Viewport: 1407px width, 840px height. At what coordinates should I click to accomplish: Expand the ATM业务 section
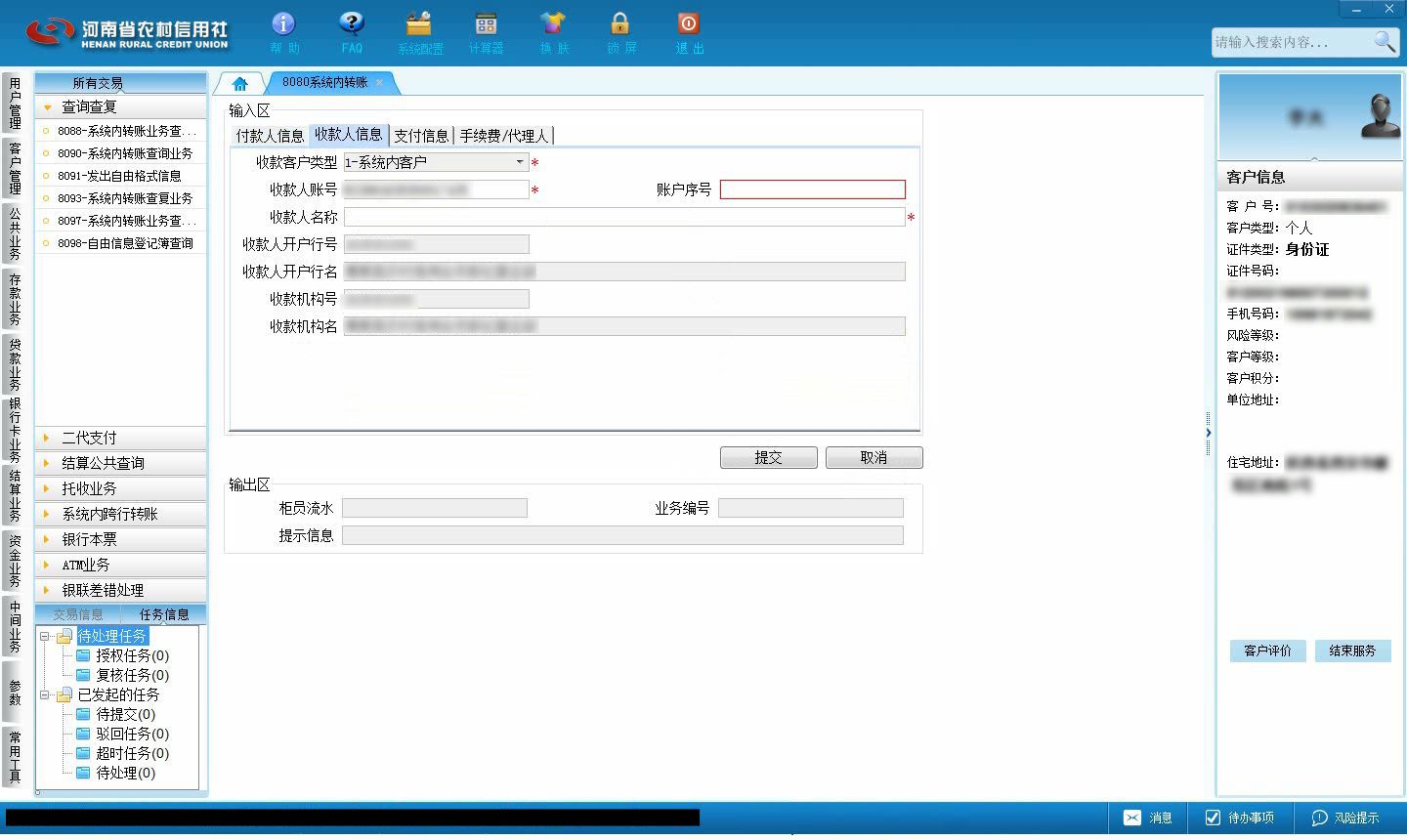(x=121, y=565)
